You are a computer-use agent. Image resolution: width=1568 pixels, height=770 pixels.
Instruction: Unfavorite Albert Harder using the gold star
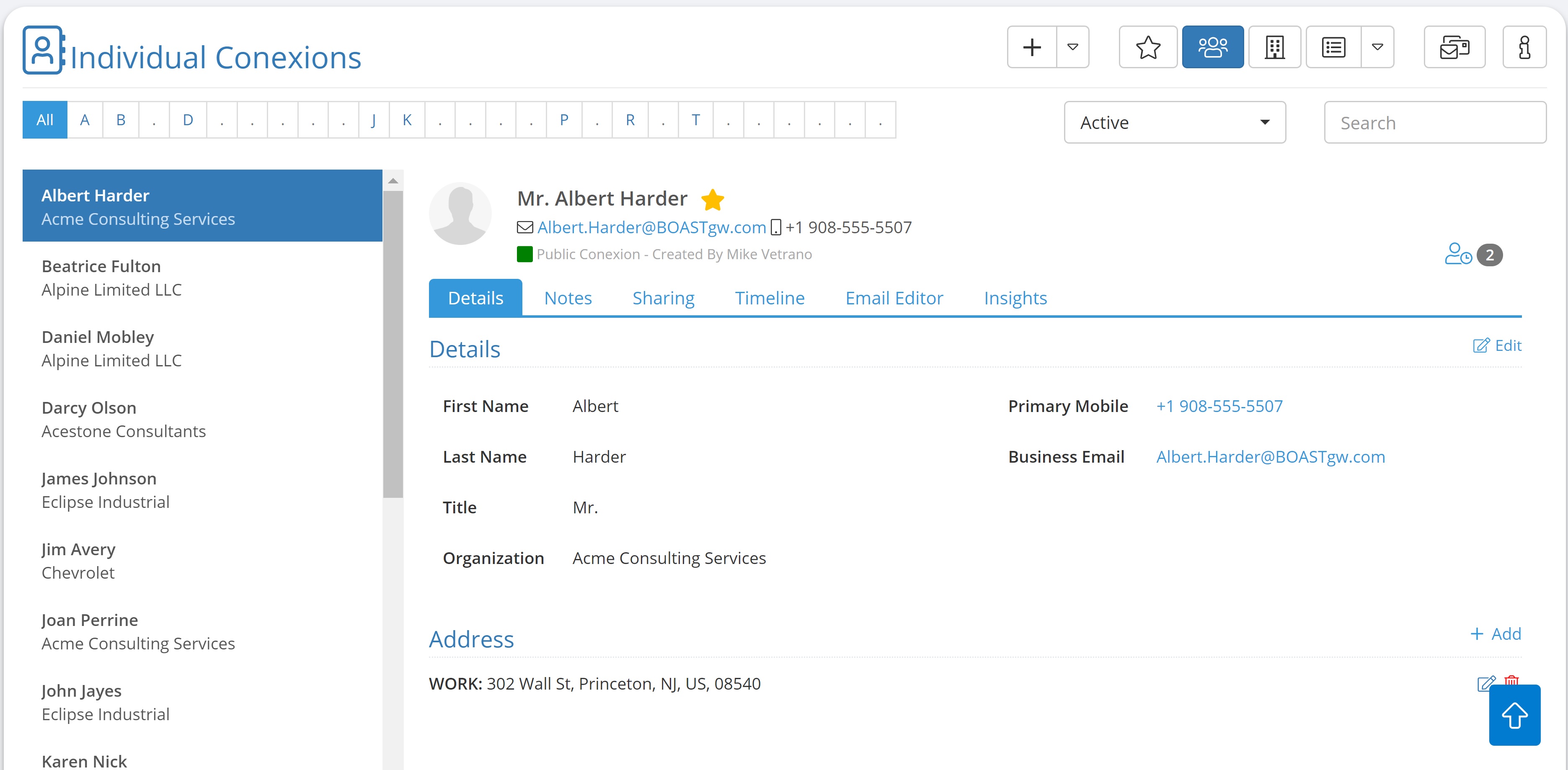coord(712,199)
